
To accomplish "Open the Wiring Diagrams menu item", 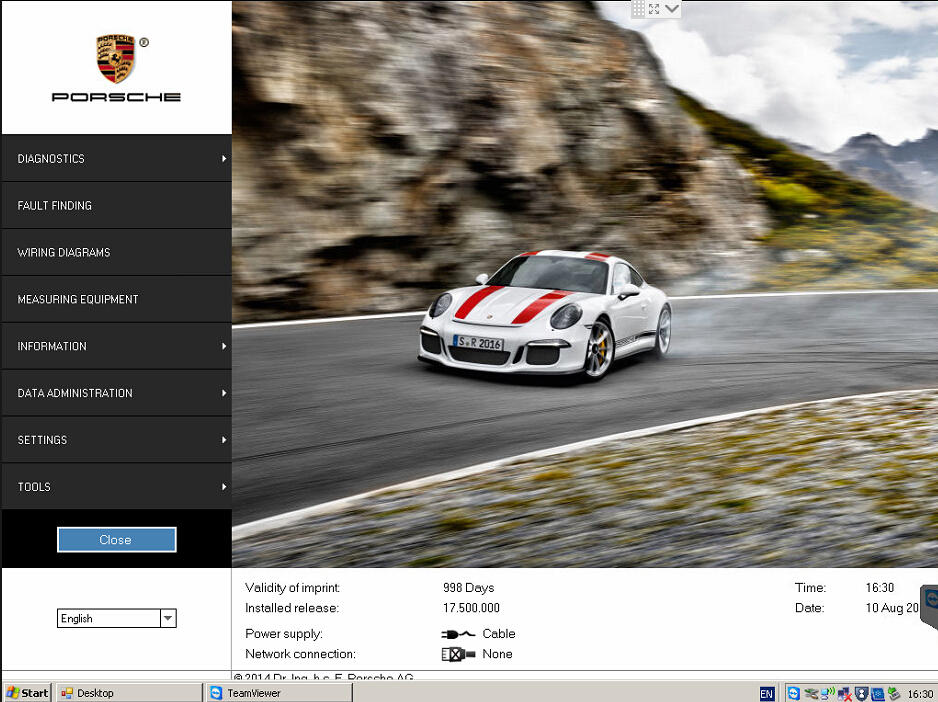I will point(64,253).
